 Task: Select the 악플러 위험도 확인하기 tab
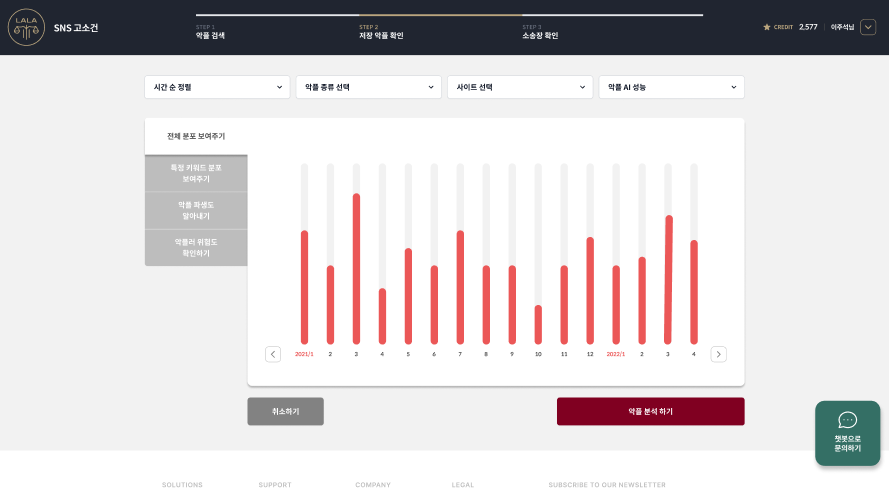click(x=196, y=247)
